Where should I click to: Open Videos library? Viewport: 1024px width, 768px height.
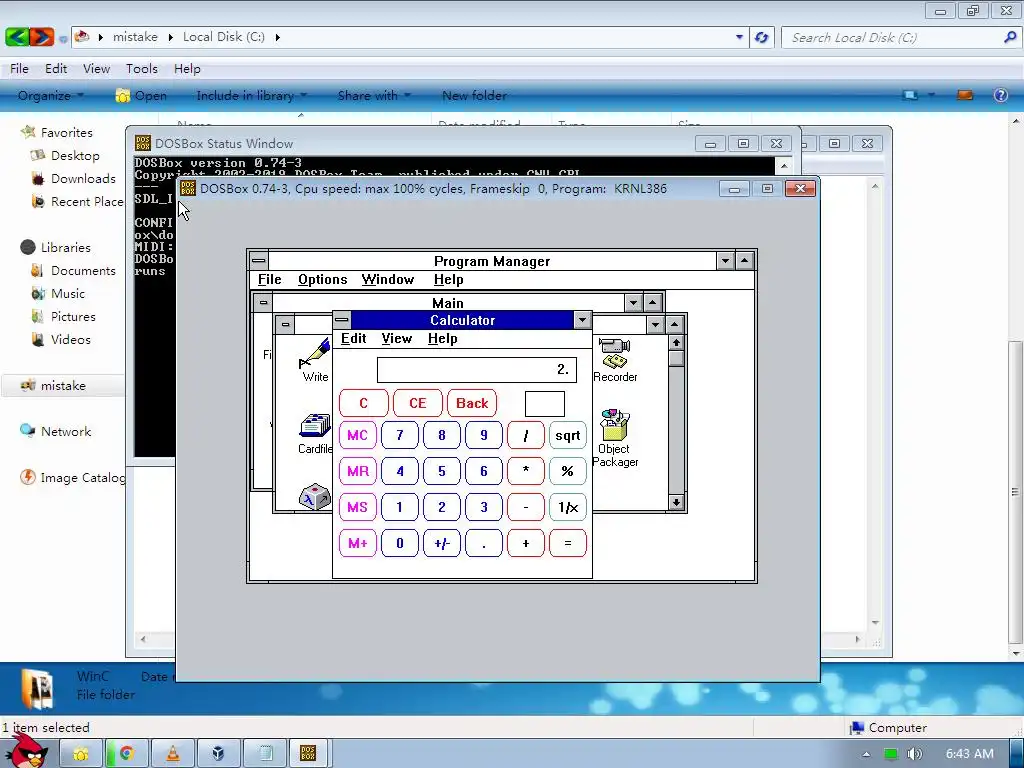pos(71,339)
